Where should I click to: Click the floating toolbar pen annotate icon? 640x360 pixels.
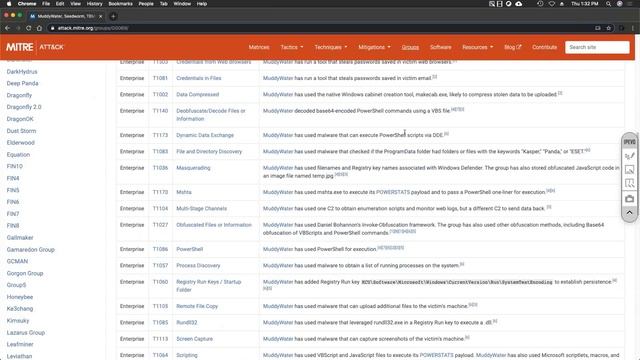629,156
